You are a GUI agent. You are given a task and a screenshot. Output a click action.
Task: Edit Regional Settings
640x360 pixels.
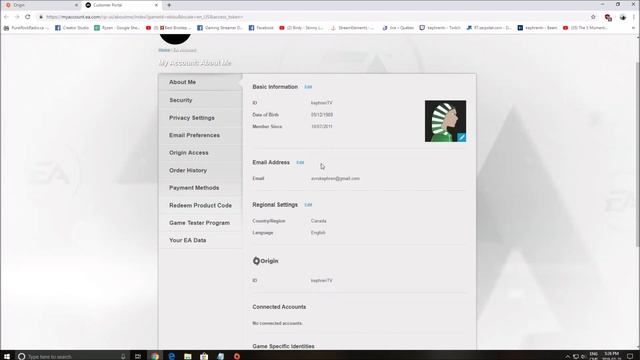pos(308,205)
